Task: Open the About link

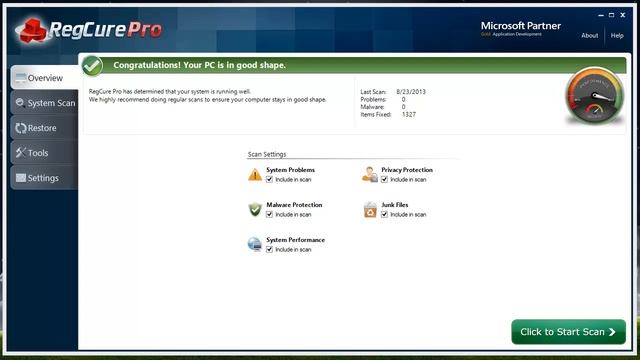Action: [x=589, y=36]
